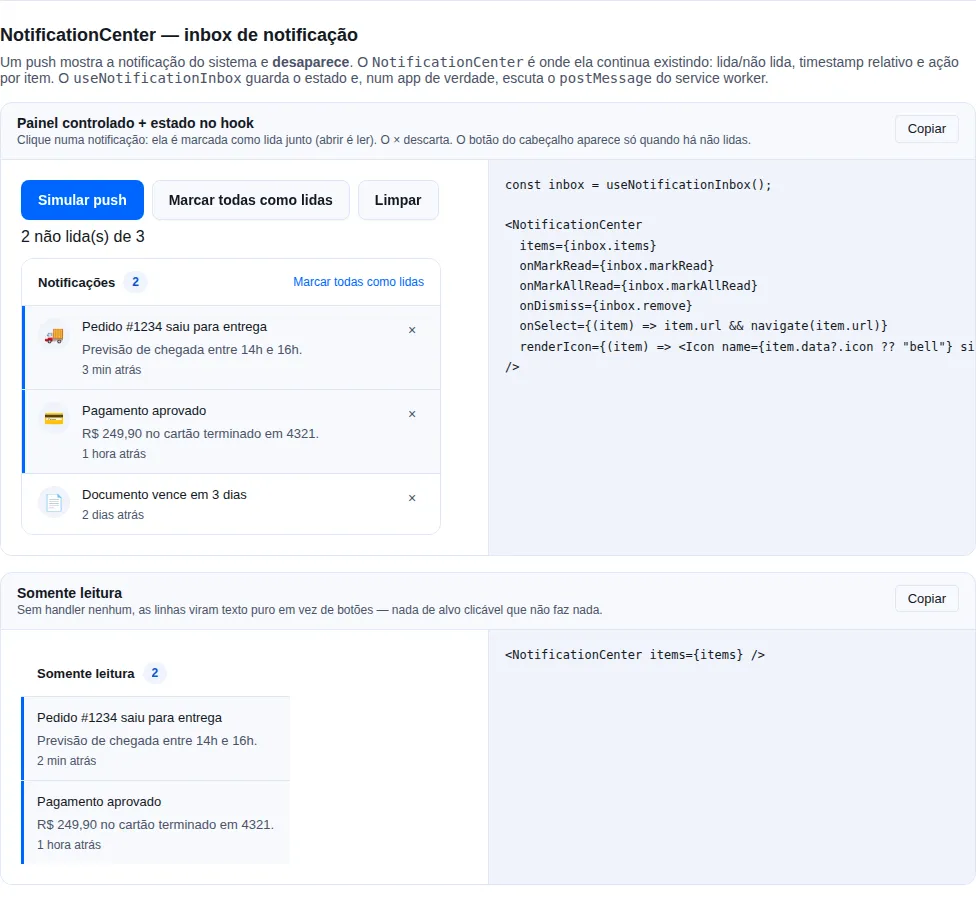Click the unread count badge next to Notificações
Image resolution: width=976 pixels, height=899 pixels.
coord(136,282)
